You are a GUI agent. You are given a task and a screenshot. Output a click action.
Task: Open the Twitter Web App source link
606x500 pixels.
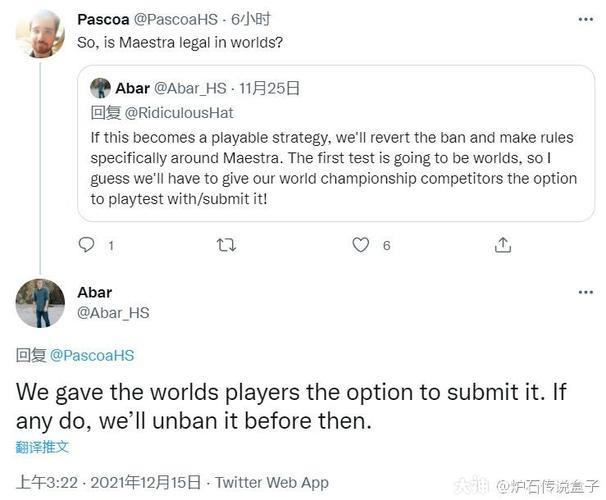click(271, 483)
